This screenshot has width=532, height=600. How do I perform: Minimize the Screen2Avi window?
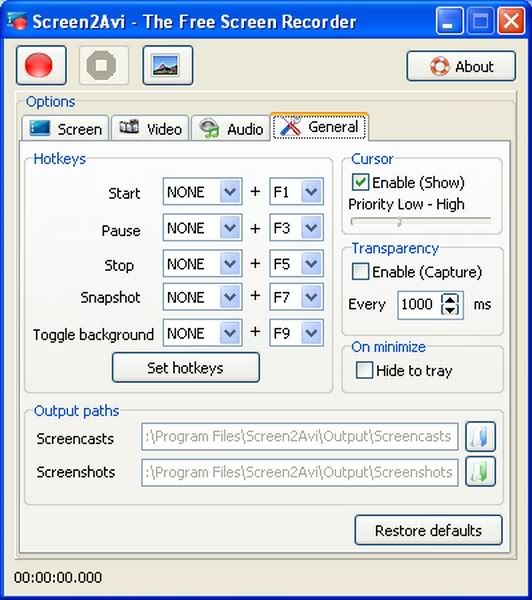(x=449, y=21)
